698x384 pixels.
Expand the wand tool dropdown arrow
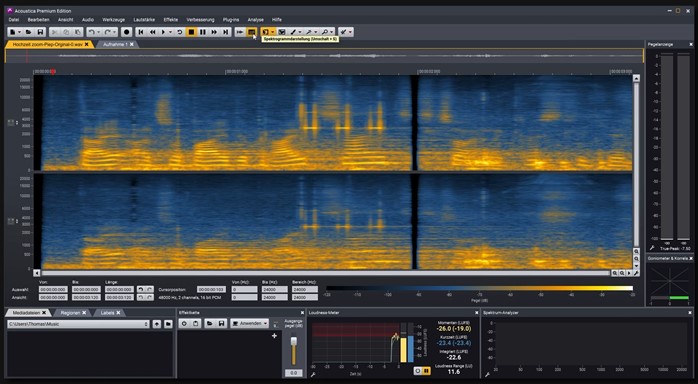[x=316, y=32]
